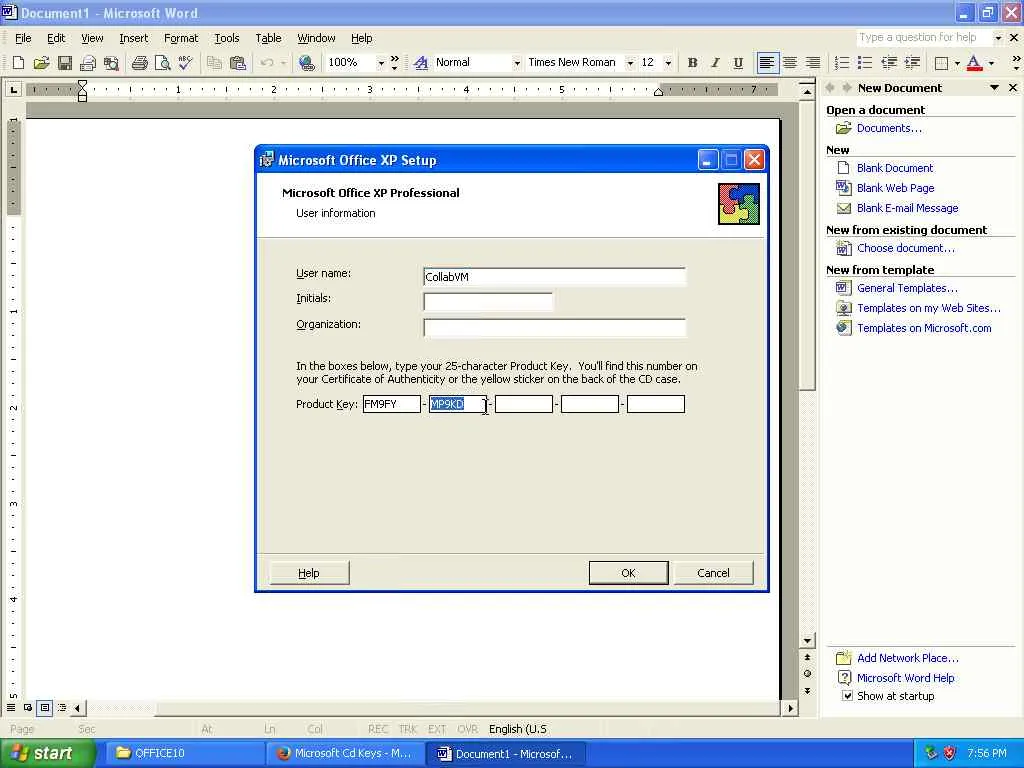Click Select Browse Object button on scrollbar
Image resolution: width=1024 pixels, height=768 pixels.
[807, 674]
